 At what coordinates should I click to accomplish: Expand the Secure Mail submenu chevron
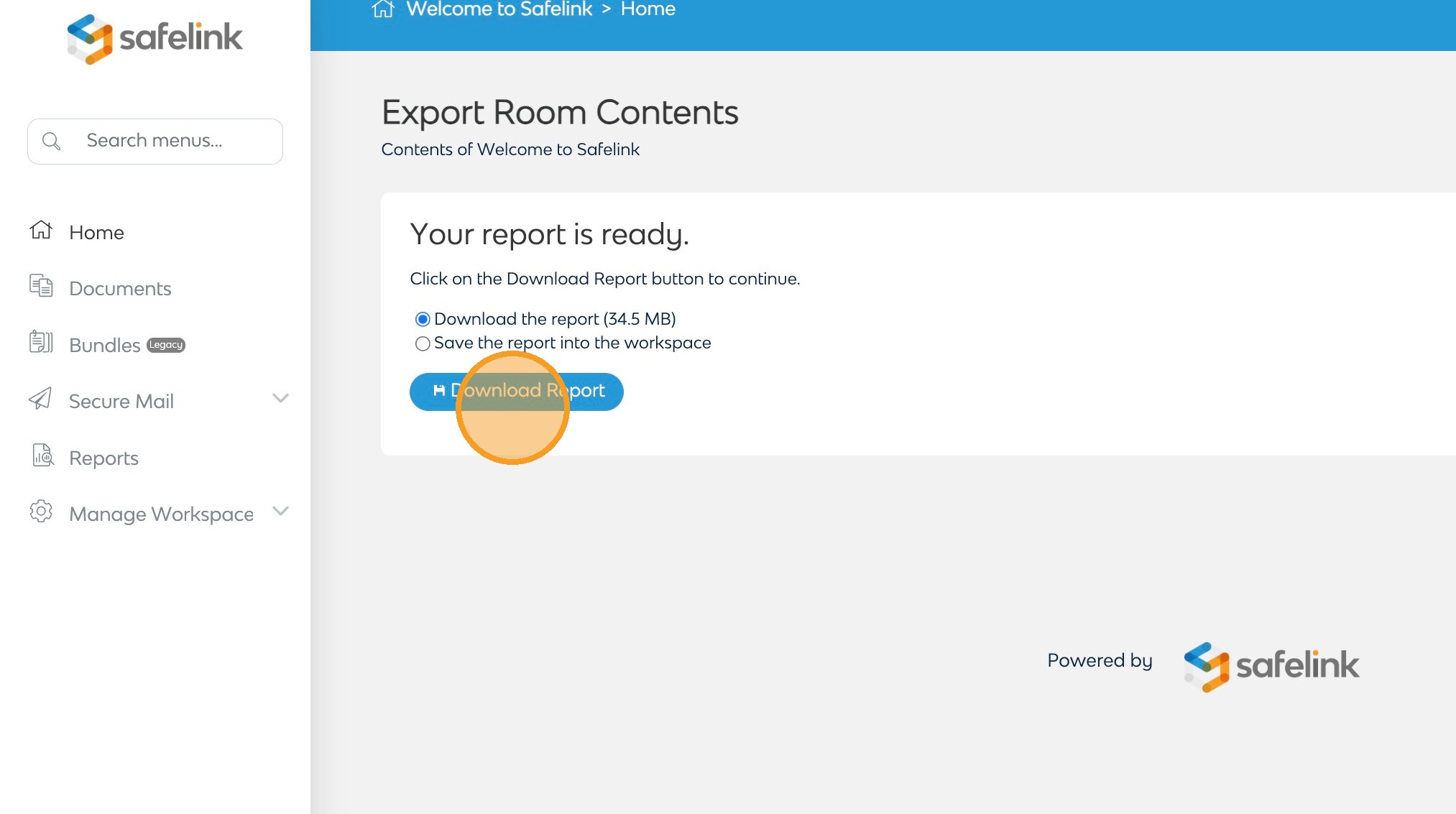coord(280,398)
